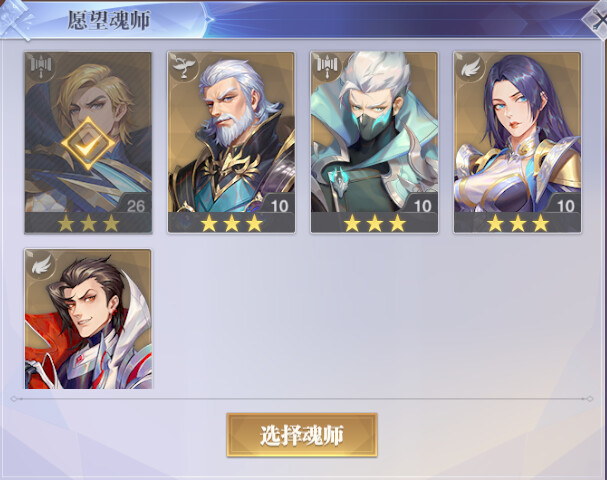Click the tower class icon on the blonde hero card
This screenshot has height=480, width=607.
pyautogui.click(x=40, y=67)
